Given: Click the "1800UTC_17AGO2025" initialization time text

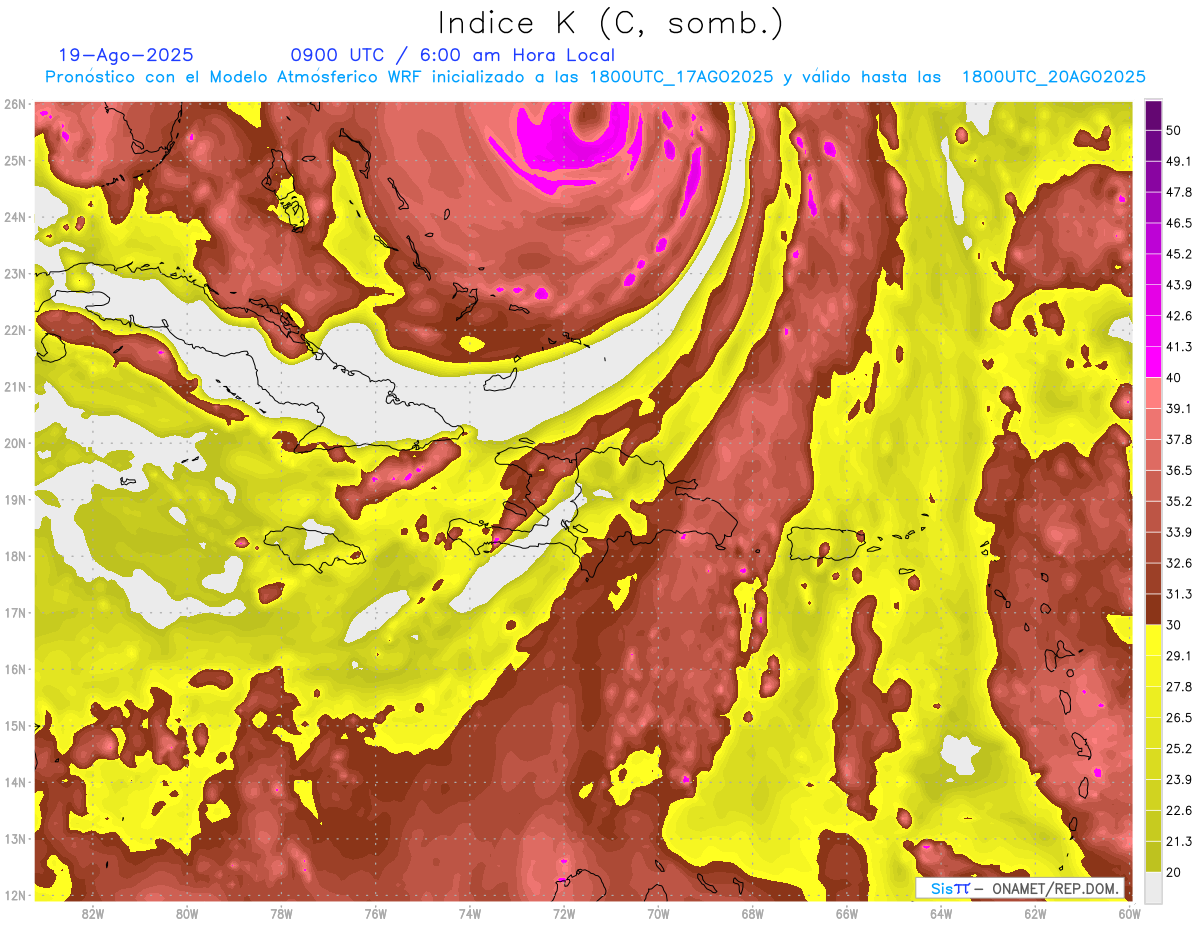Looking at the screenshot, I should [682, 77].
